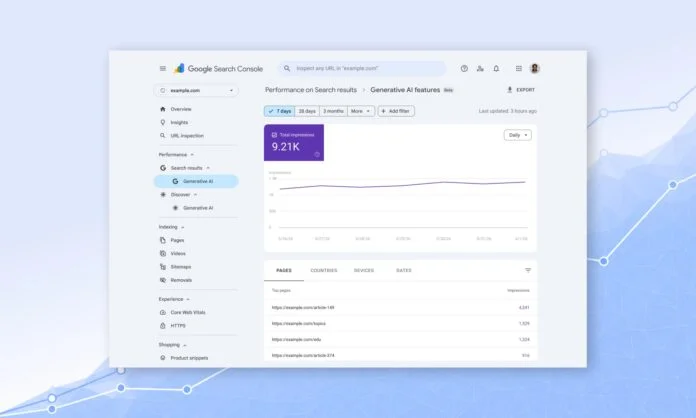Click the Removals icon in sidebar

point(162,280)
